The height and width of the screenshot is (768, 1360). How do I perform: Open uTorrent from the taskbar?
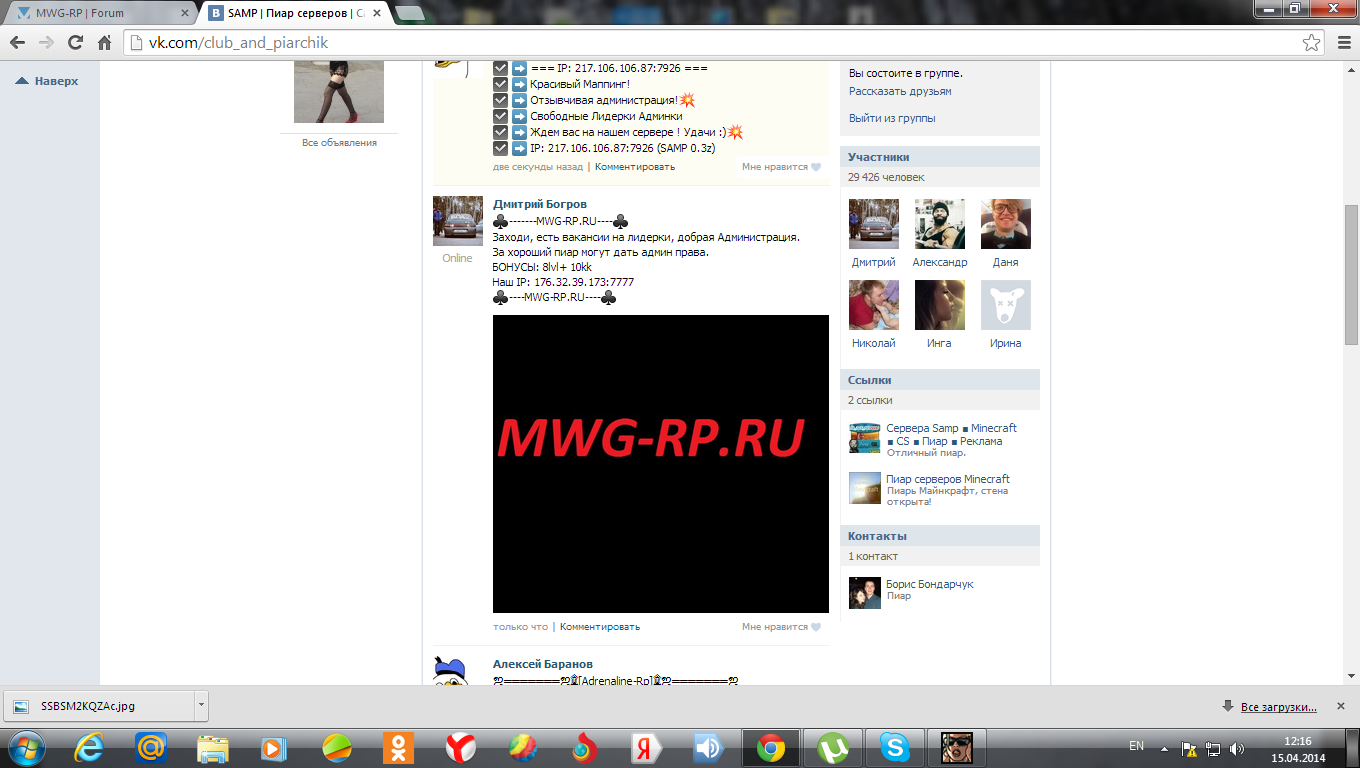(832, 748)
